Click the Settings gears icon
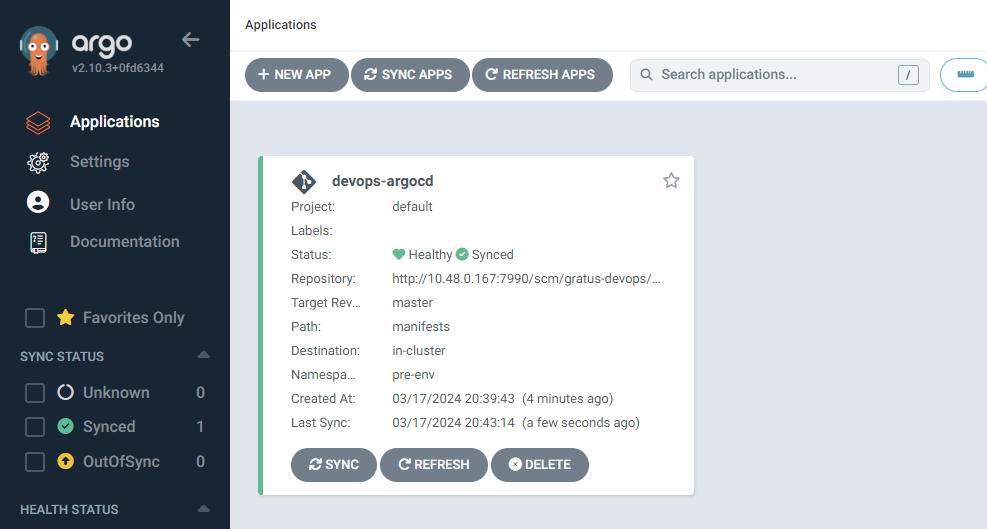The width and height of the screenshot is (987, 529). point(38,162)
